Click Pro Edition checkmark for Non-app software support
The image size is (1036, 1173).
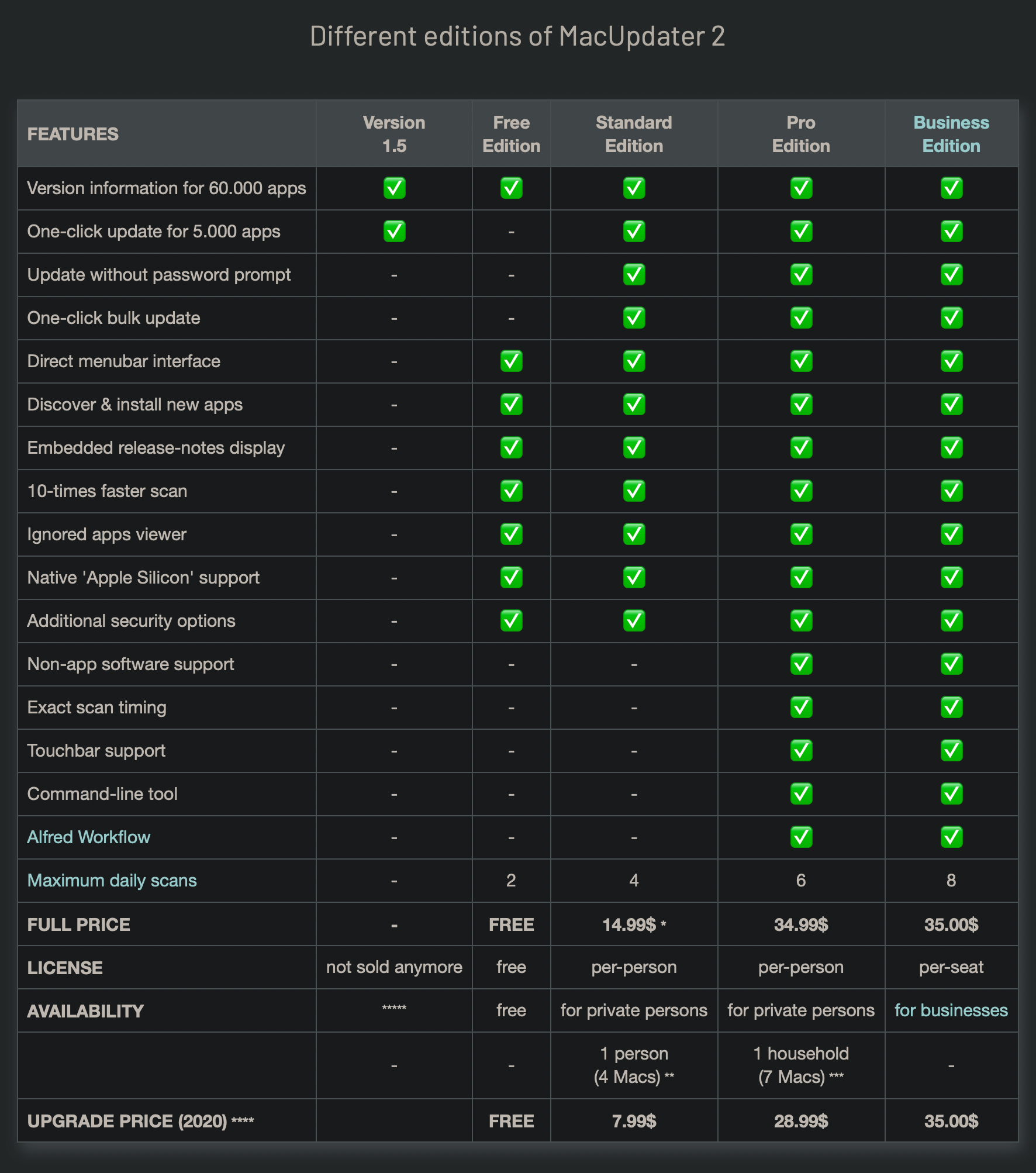801,664
